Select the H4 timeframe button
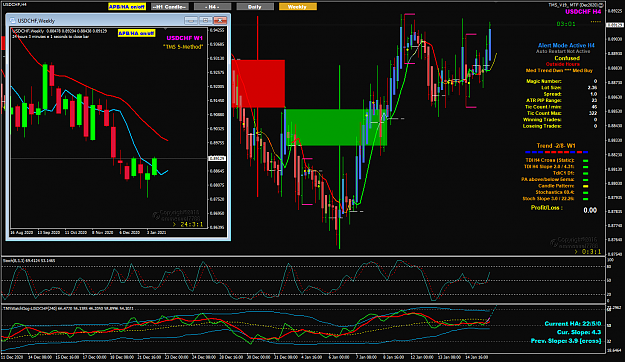Viewport: 625px width, 362px height. (212, 7)
